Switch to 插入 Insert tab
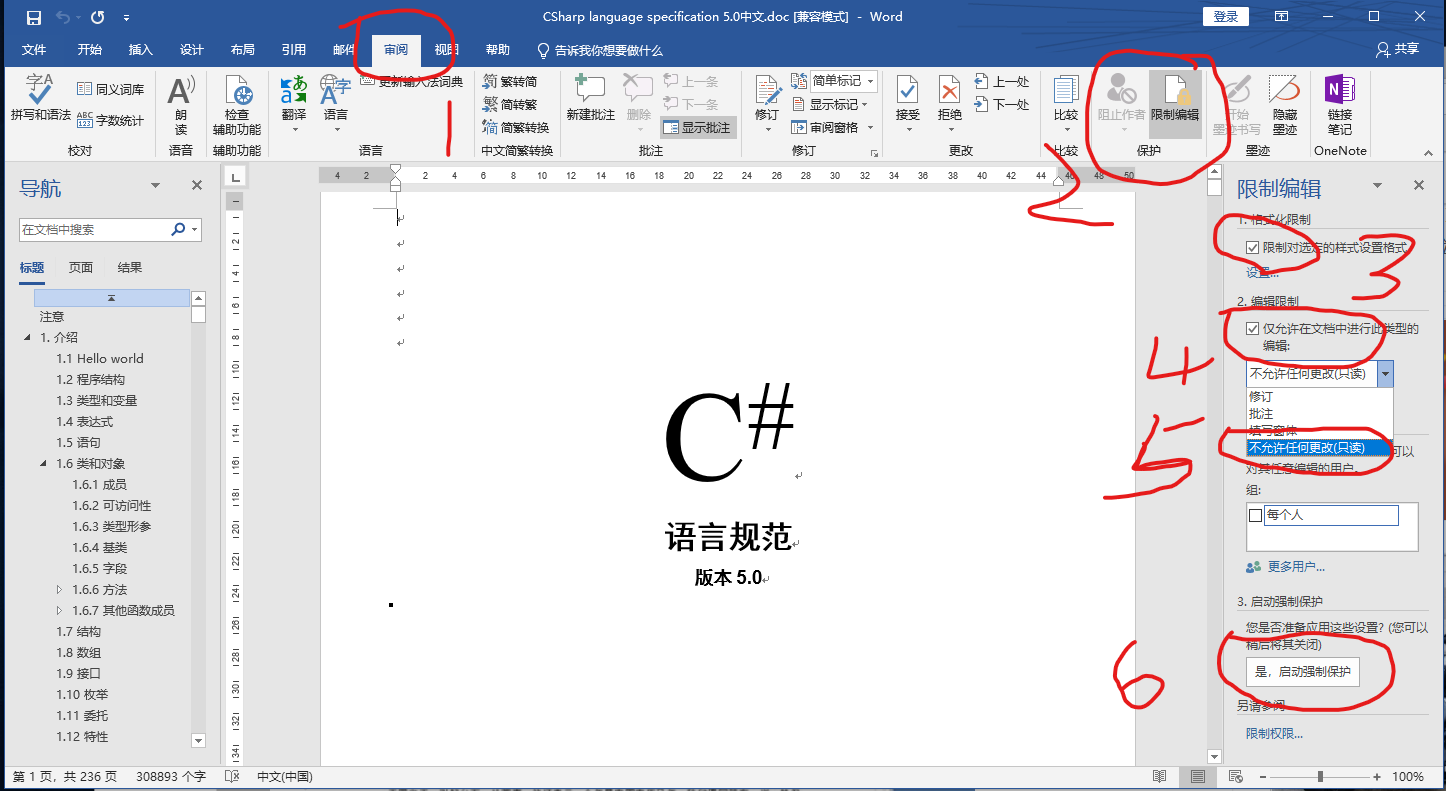 141,50
